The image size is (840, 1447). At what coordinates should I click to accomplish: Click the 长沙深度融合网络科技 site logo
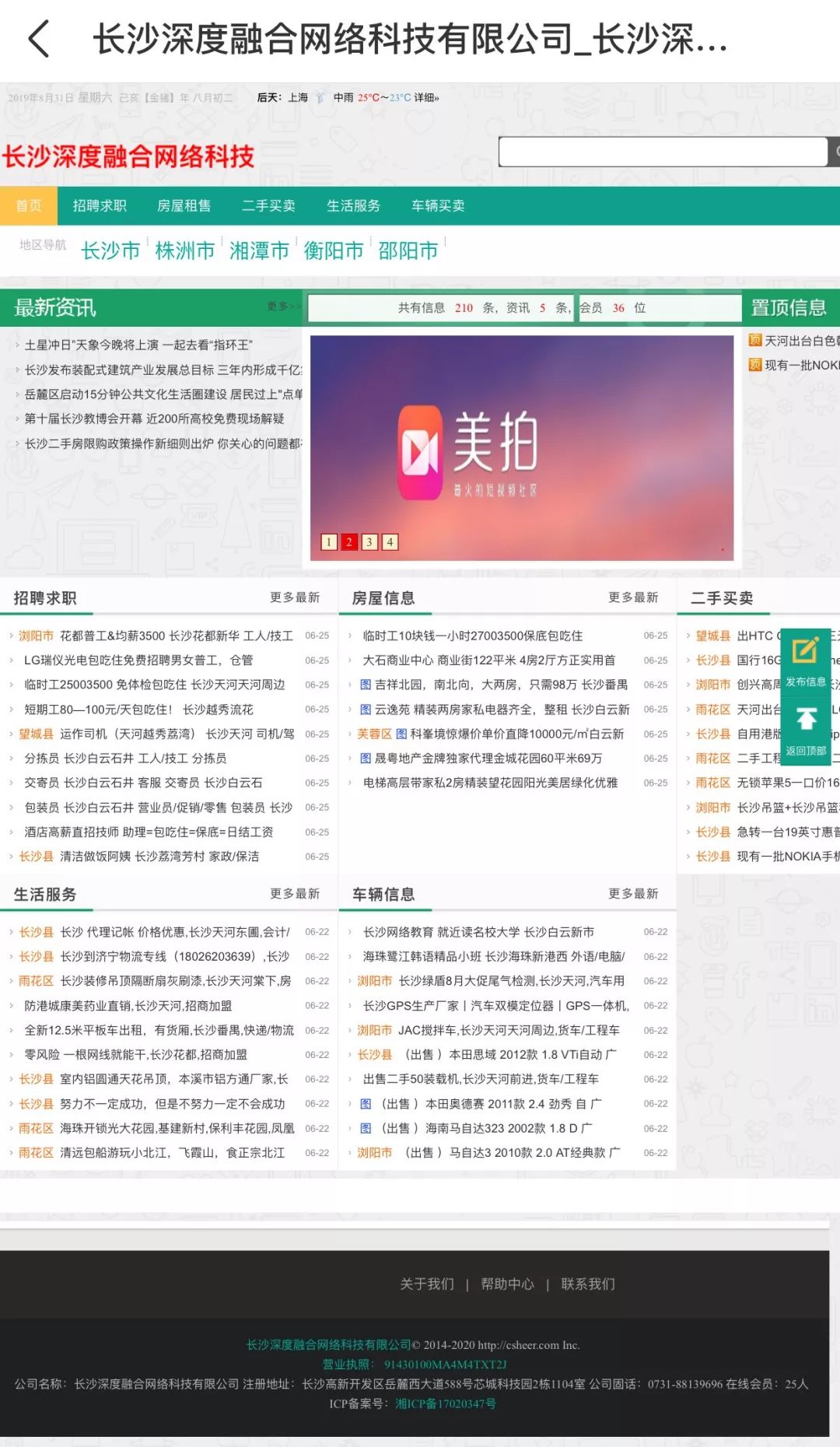pos(128,156)
